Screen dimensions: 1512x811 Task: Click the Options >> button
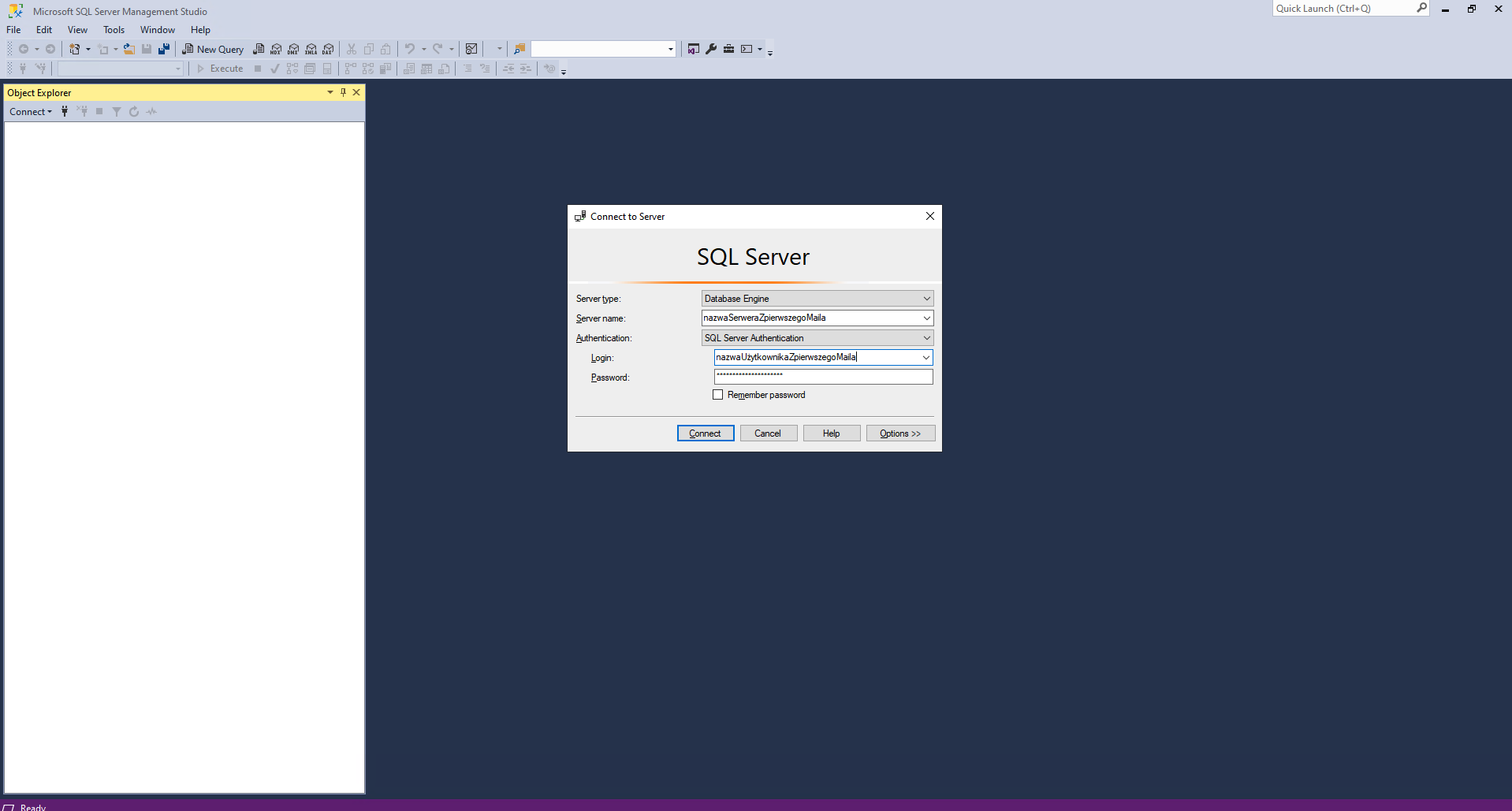click(900, 433)
